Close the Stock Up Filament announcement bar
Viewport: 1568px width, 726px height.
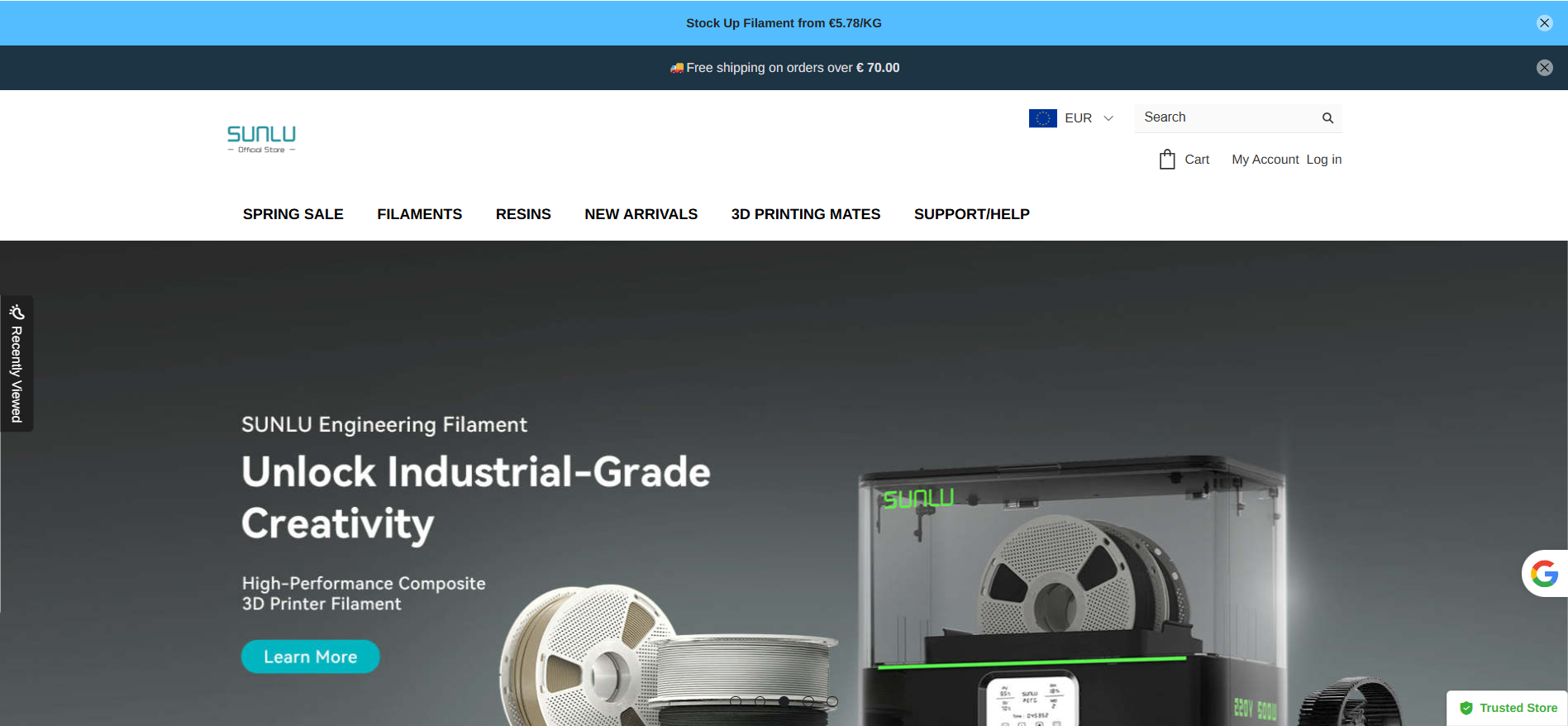point(1544,23)
